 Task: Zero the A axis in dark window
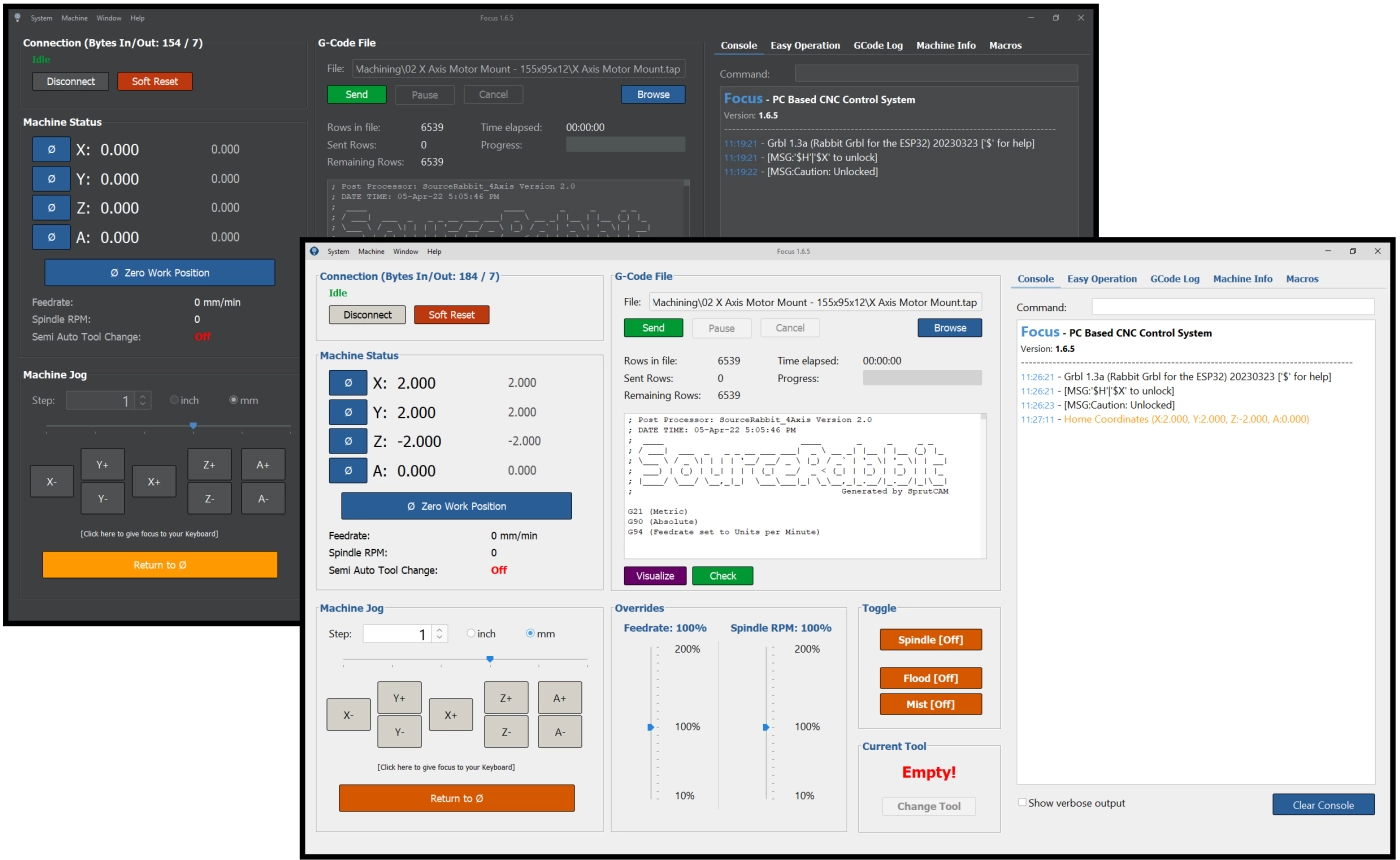coord(52,237)
